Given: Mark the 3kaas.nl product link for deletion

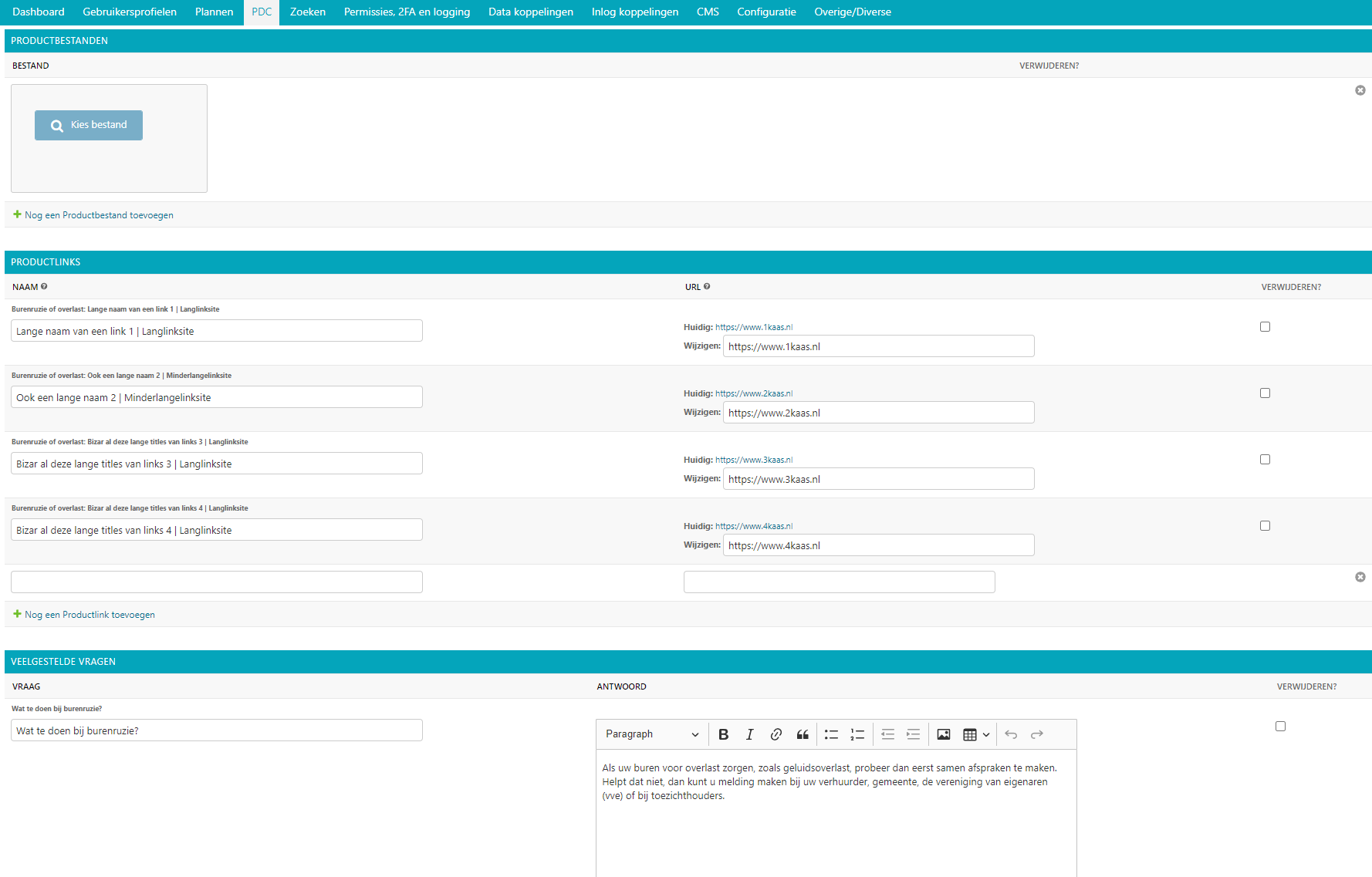Looking at the screenshot, I should [1265, 460].
